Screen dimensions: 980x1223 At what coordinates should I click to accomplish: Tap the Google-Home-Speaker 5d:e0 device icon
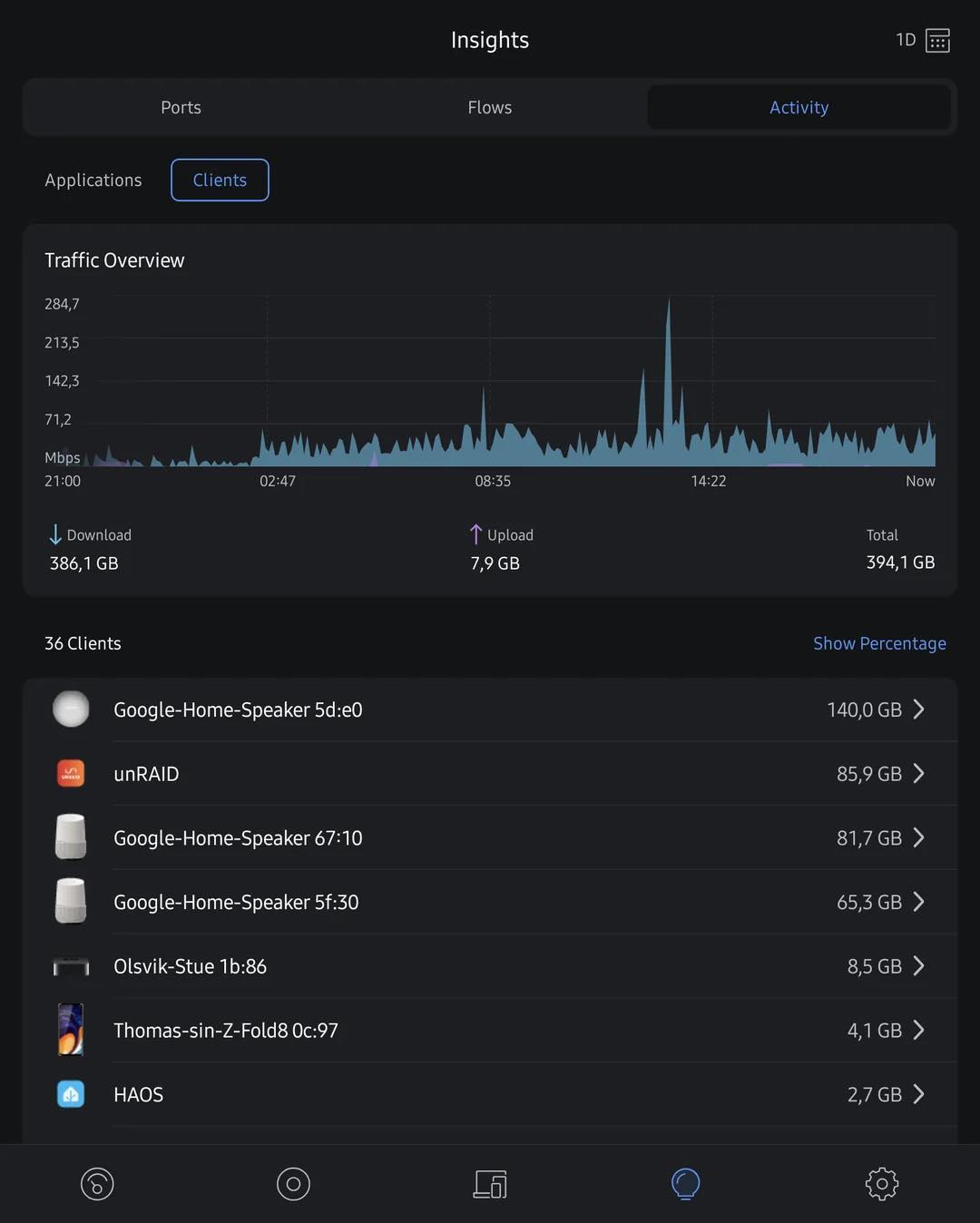coord(71,709)
